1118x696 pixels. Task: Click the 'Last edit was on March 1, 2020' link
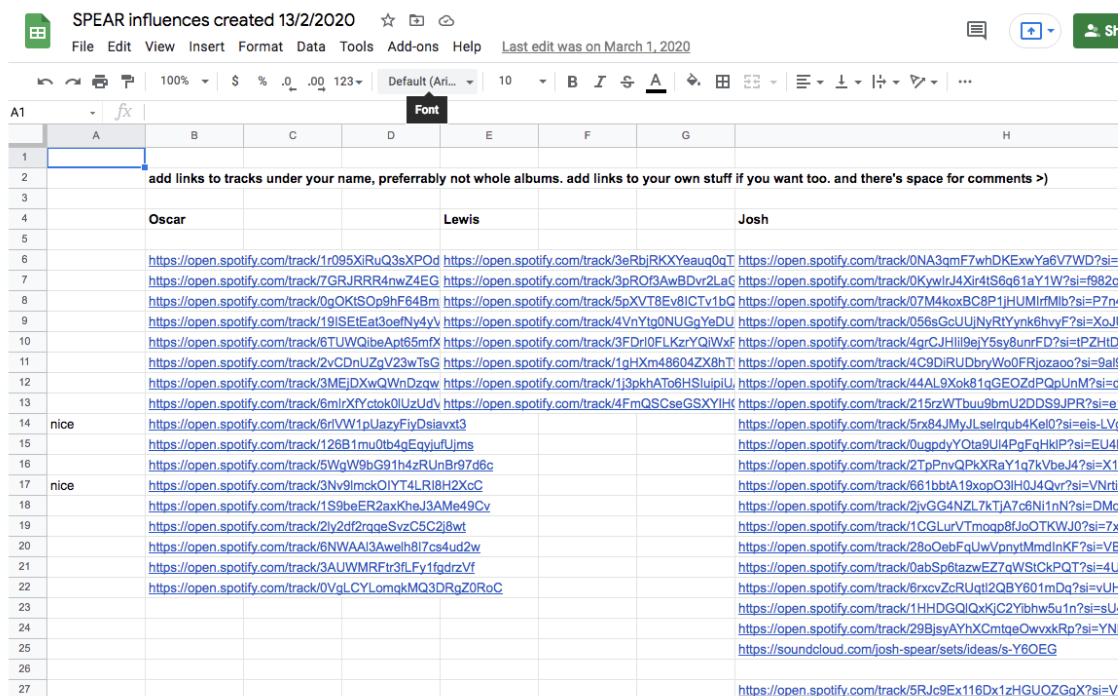[595, 46]
